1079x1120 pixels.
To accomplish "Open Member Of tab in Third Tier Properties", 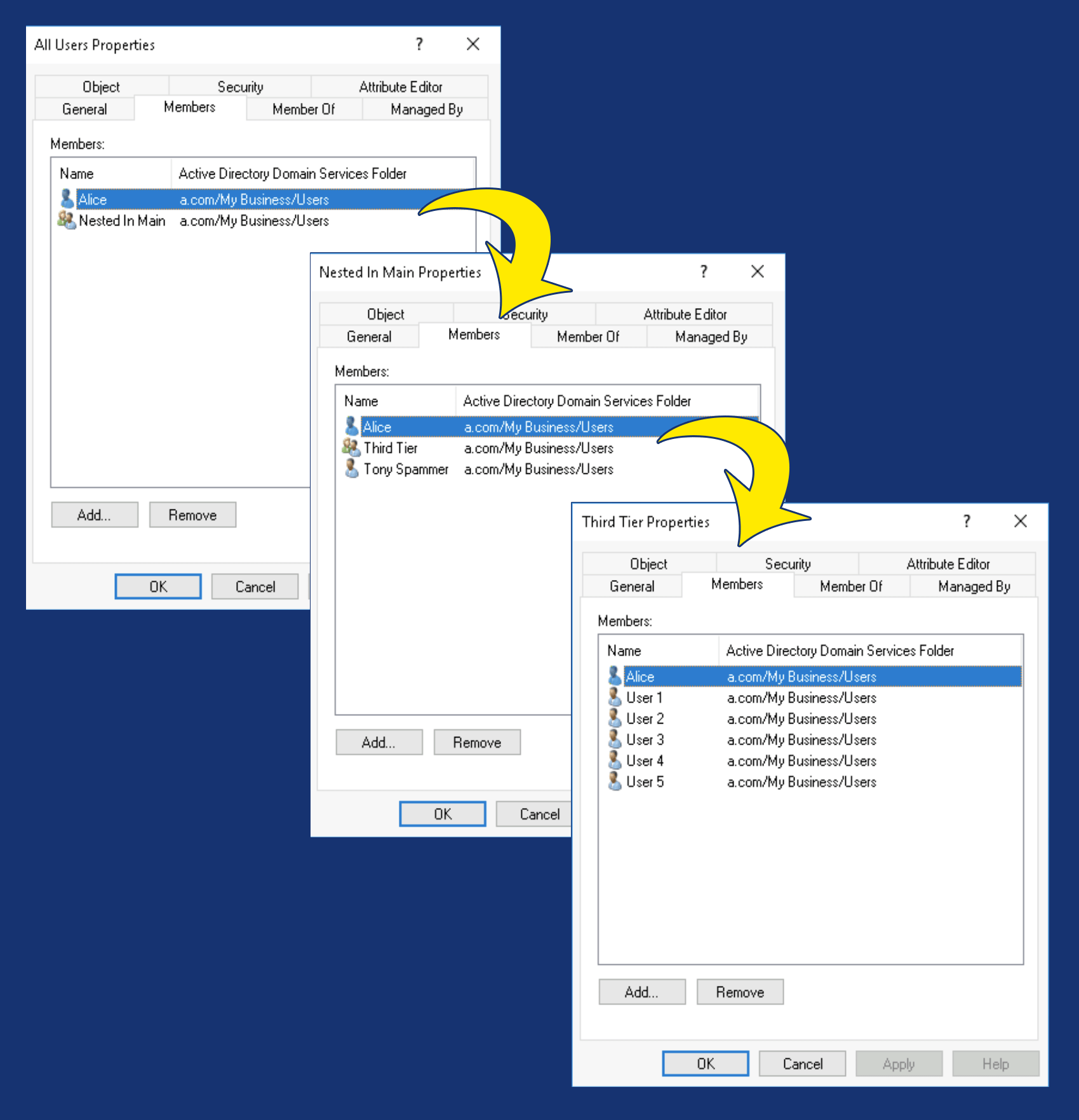I will pyautogui.click(x=850, y=586).
